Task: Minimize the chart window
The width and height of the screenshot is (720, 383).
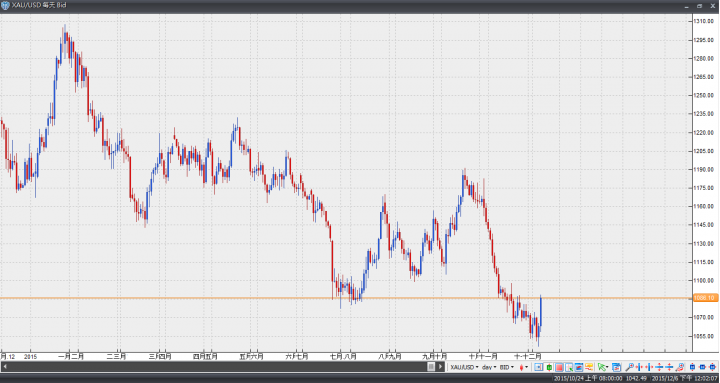Action: coord(687,6)
